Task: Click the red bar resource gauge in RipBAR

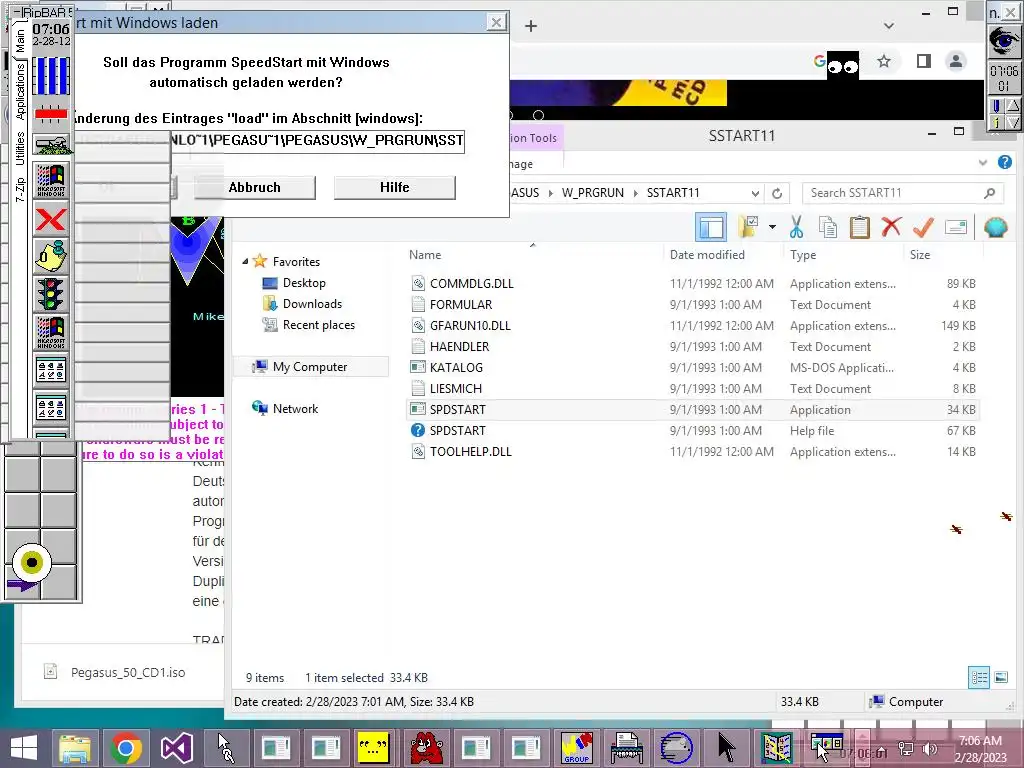Action: [51, 115]
